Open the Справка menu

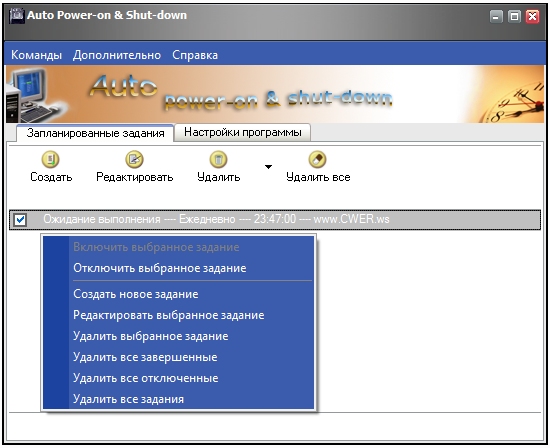[195, 55]
